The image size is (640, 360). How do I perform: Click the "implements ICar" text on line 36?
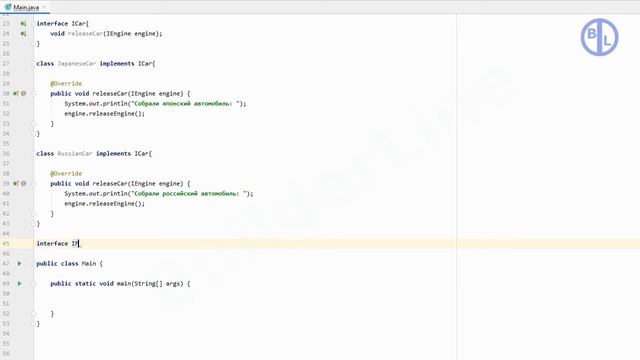[x=122, y=154]
